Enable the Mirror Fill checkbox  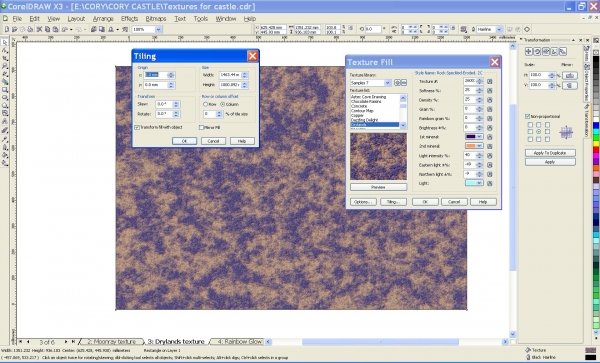tap(201, 127)
